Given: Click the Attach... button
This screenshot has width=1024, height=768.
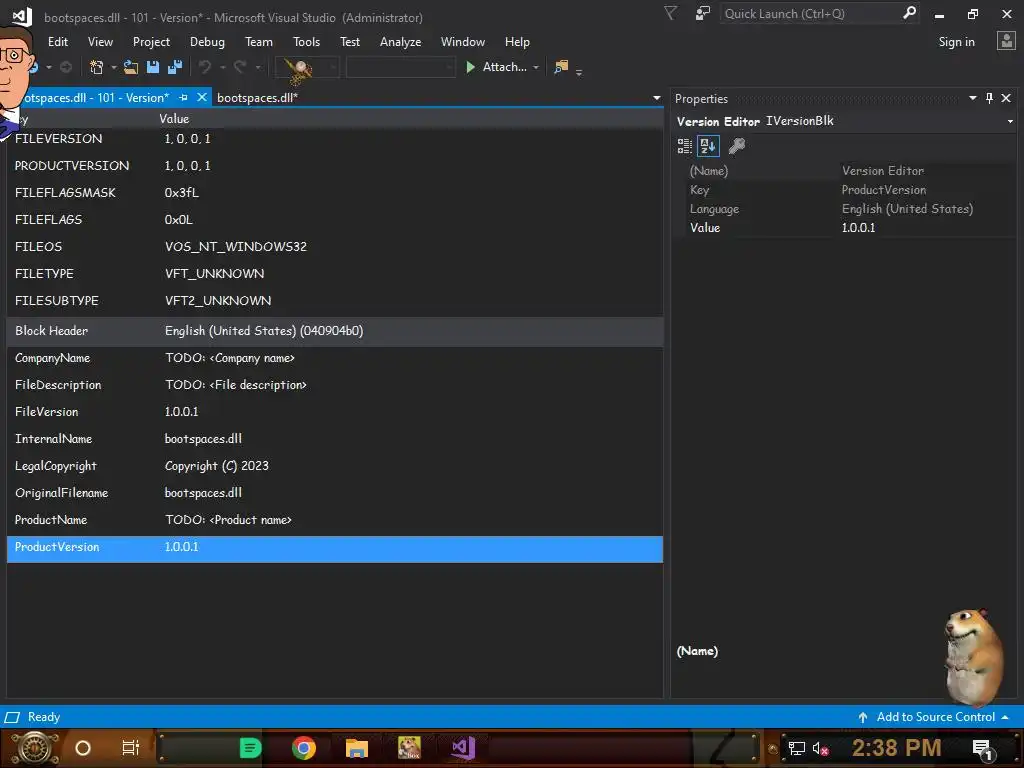Looking at the screenshot, I should pos(497,67).
